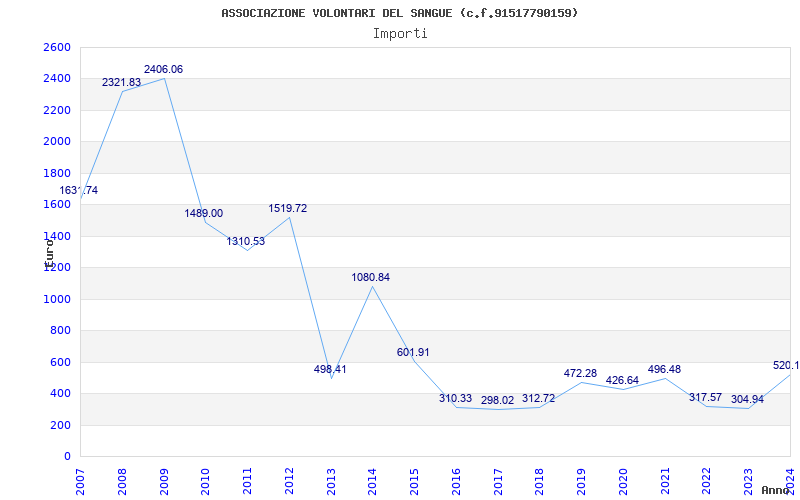
Task: Click the 426.64 data label
Action: pos(622,381)
